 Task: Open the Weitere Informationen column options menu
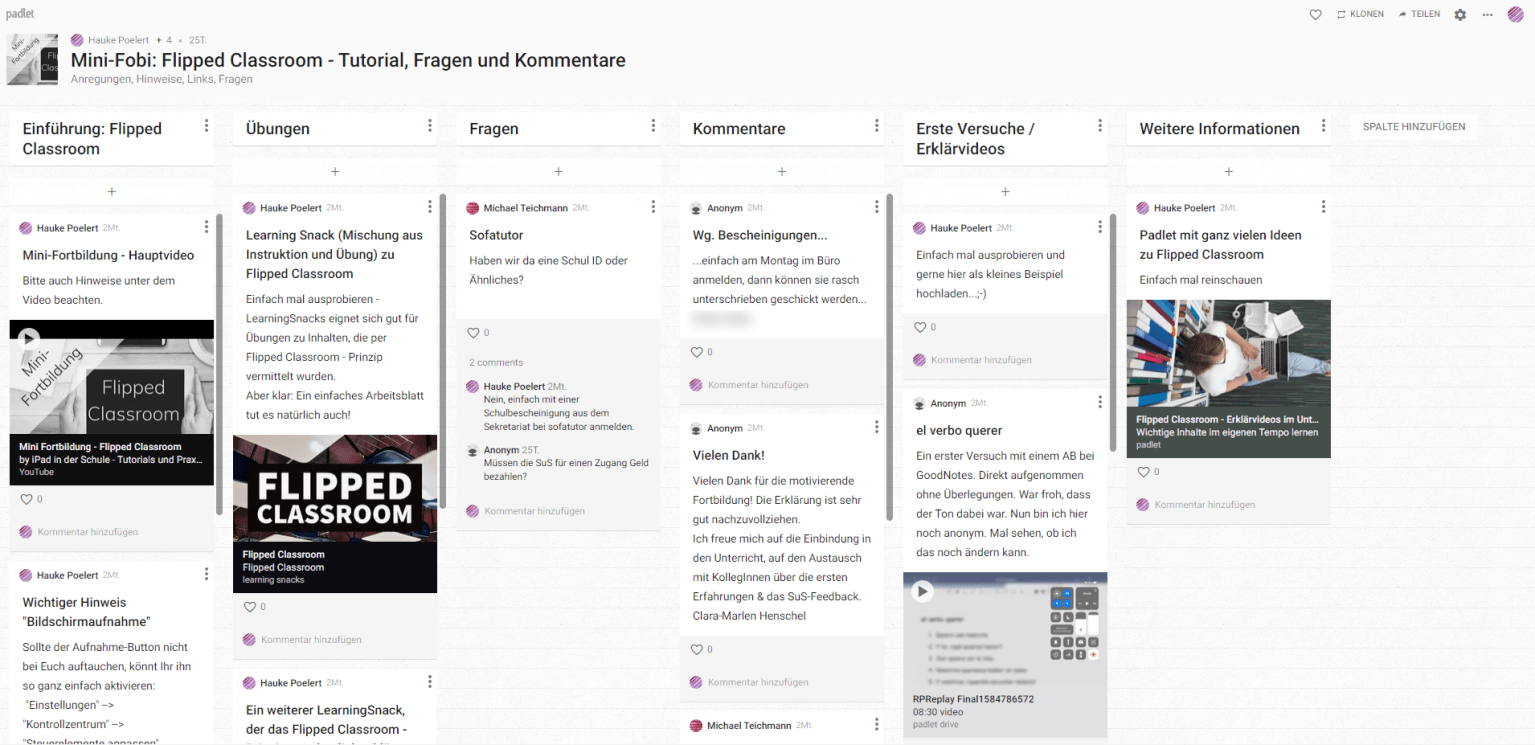1324,125
